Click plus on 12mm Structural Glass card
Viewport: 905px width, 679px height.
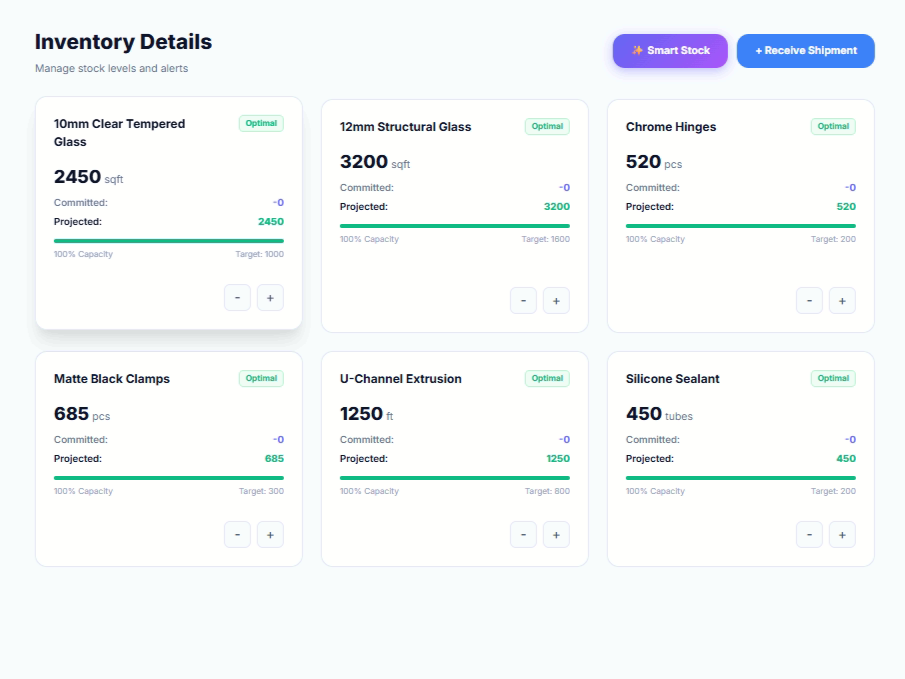point(556,301)
